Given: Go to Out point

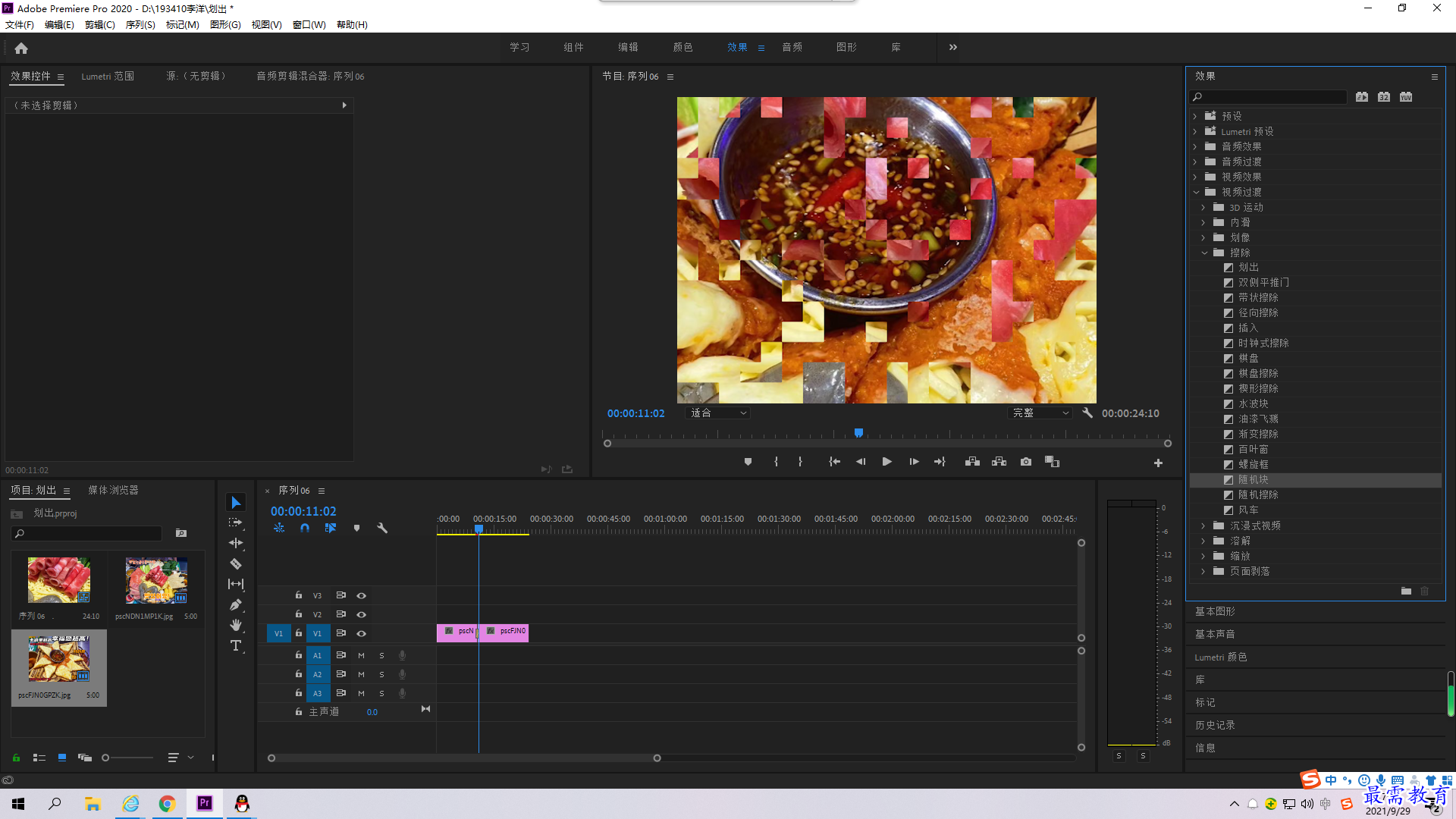Looking at the screenshot, I should [x=940, y=462].
